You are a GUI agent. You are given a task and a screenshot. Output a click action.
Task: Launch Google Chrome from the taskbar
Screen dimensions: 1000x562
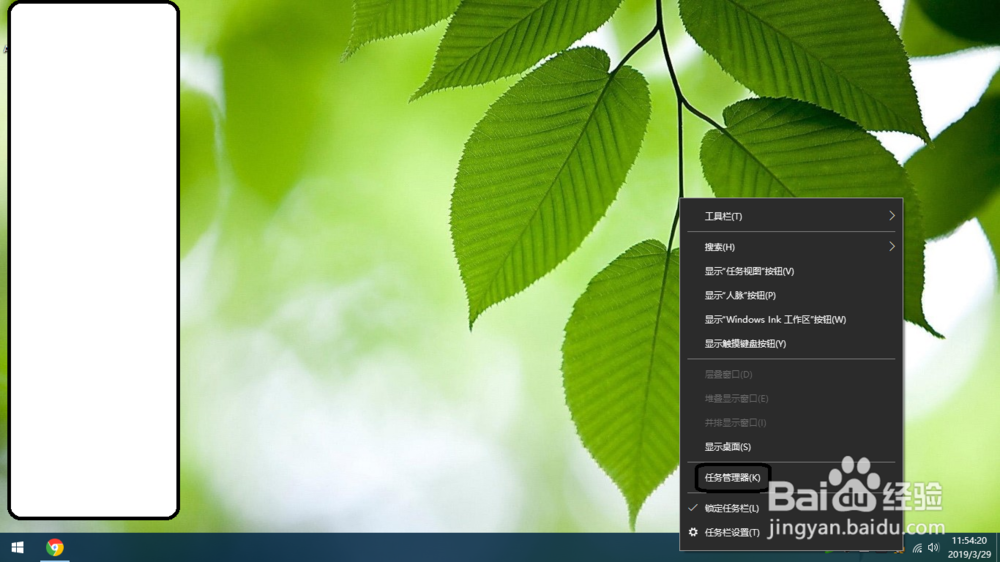(x=55, y=547)
